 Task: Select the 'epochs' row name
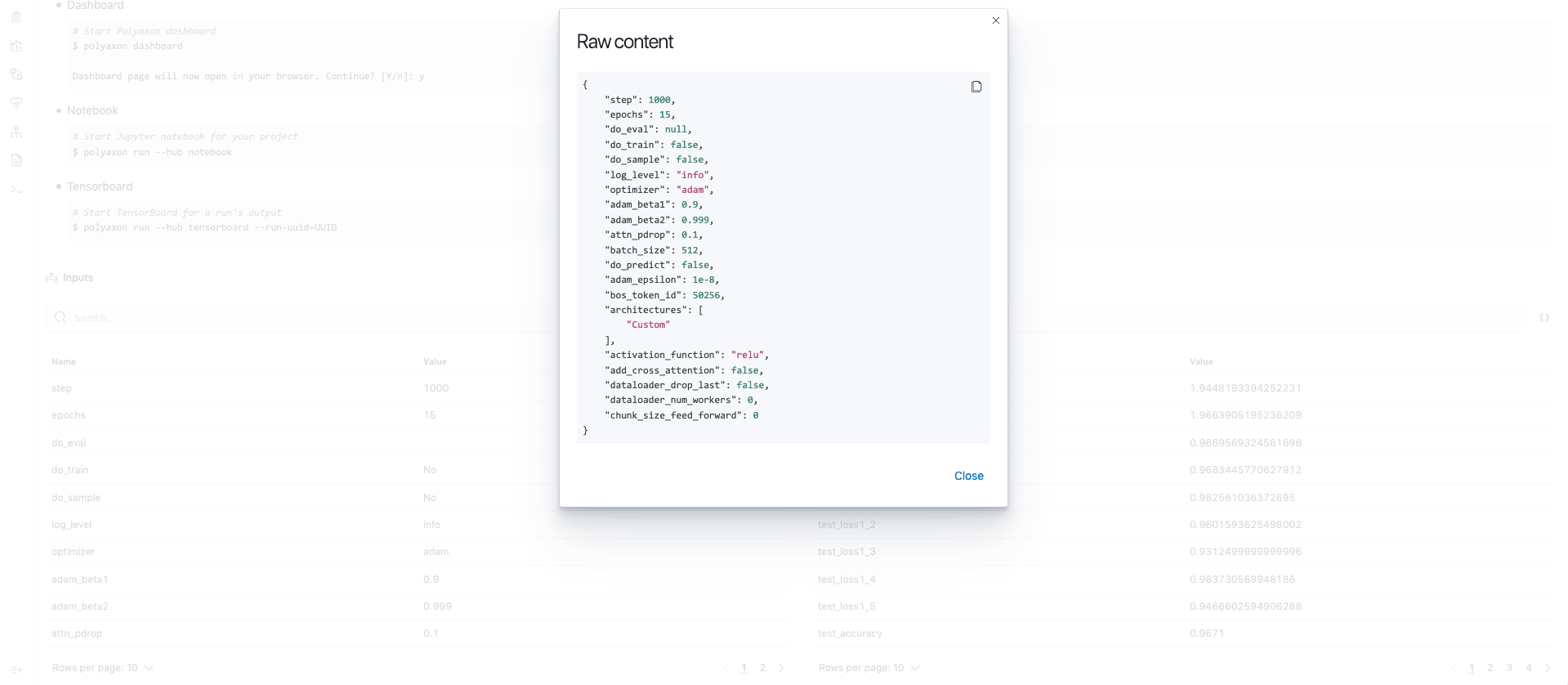pos(69,415)
